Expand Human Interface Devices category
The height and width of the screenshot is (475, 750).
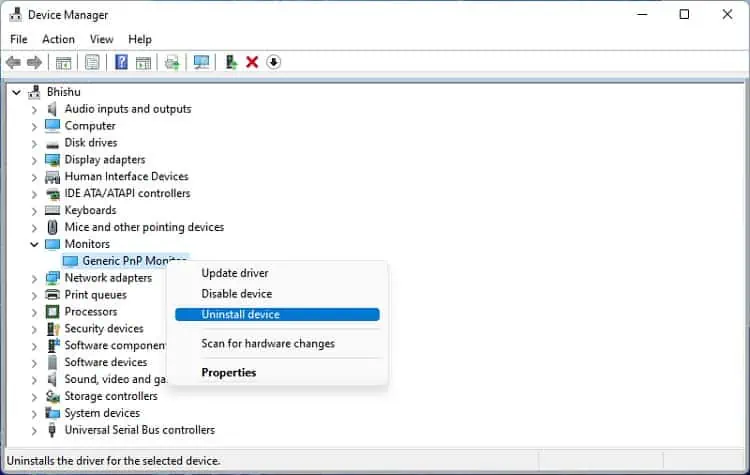(x=34, y=177)
